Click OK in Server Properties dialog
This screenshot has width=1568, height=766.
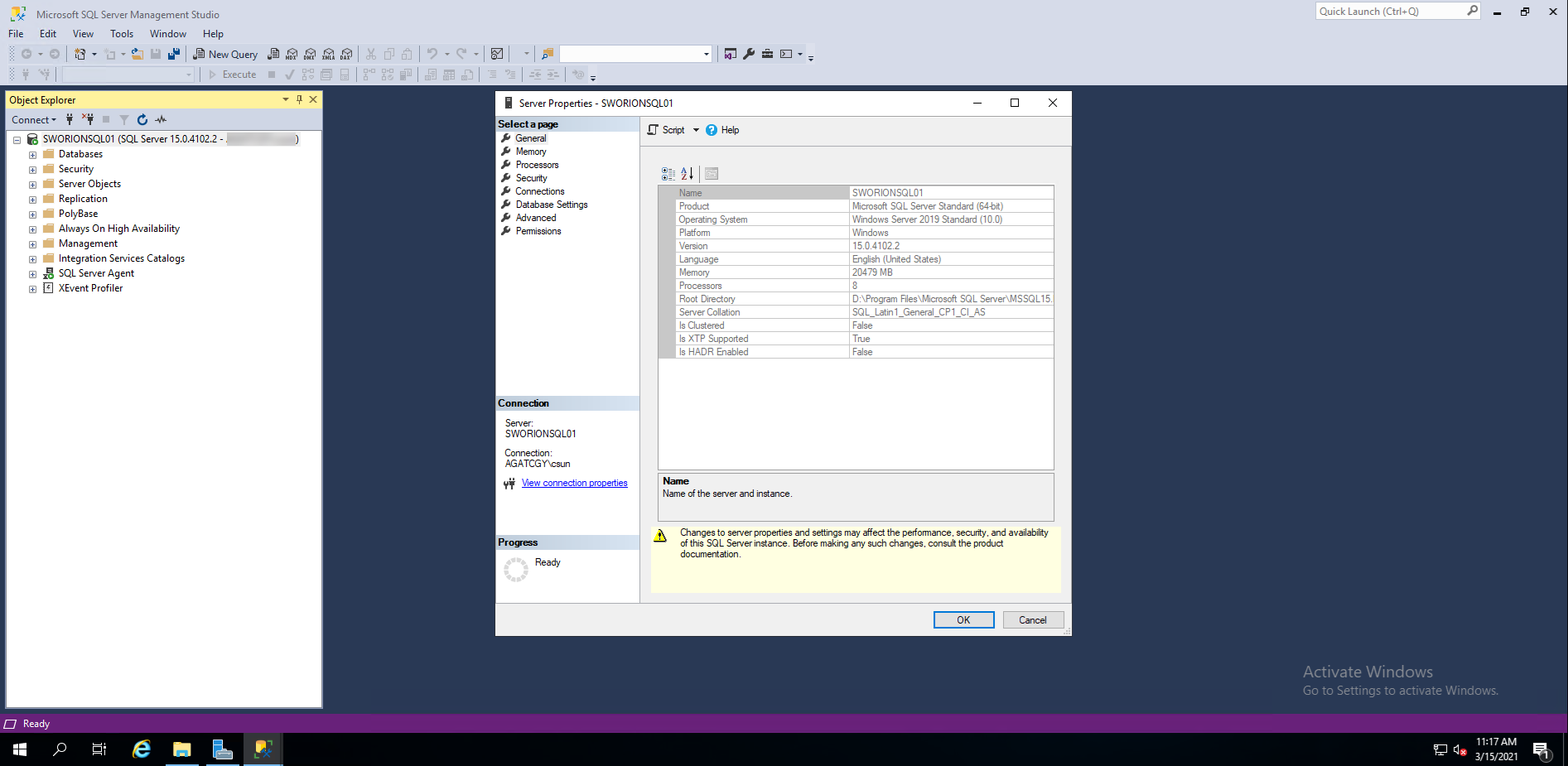[963, 620]
